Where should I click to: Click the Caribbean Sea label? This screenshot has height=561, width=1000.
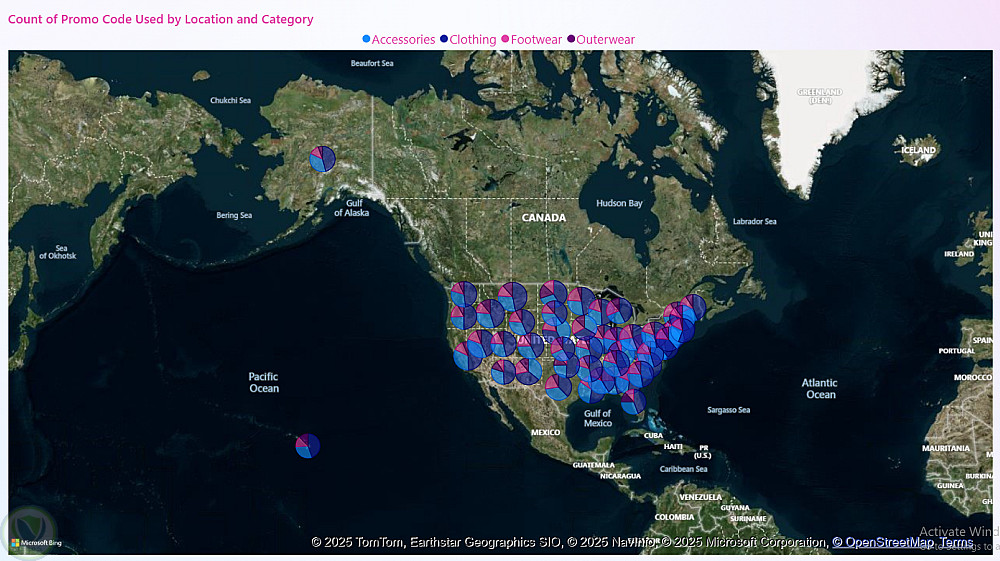coord(683,469)
